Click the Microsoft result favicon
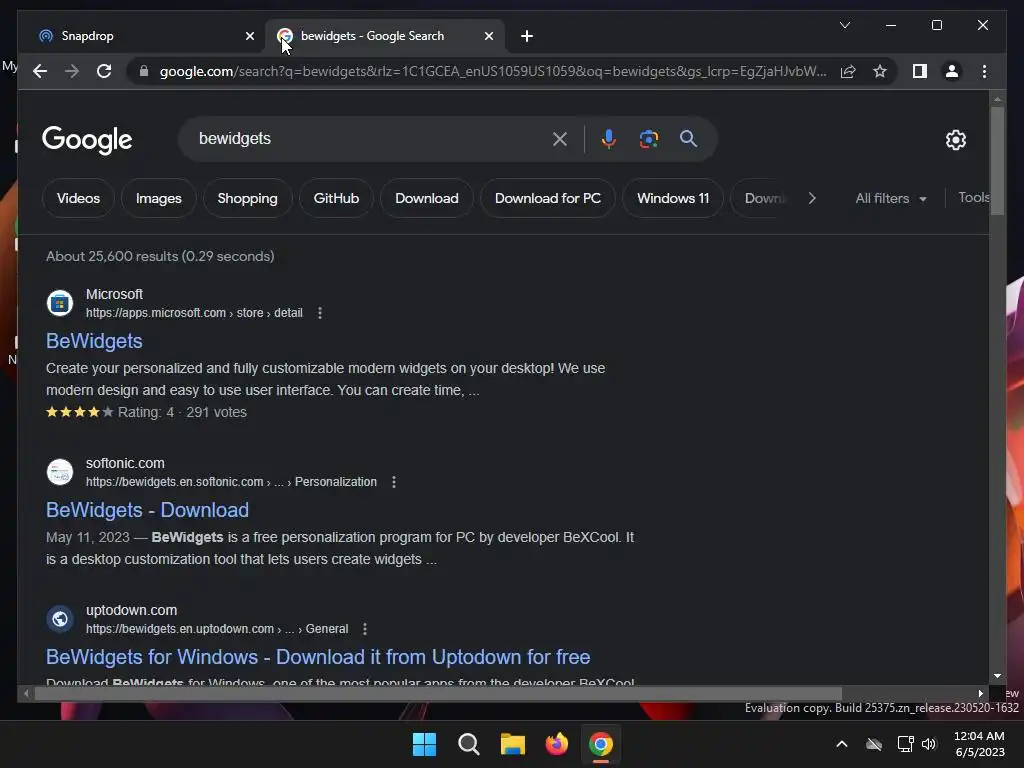Screen dimensions: 1024x768 [59, 303]
